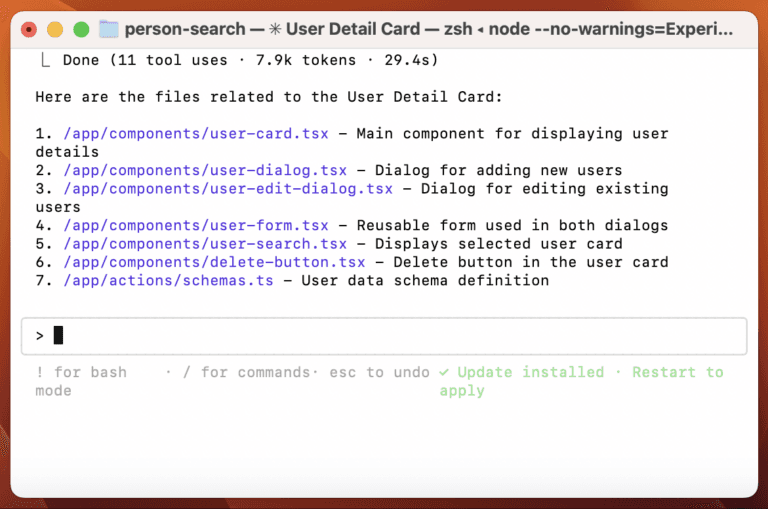The width and height of the screenshot is (768, 509).
Task: Open the /app/components/user-form.tsx file path
Action: pos(196,225)
